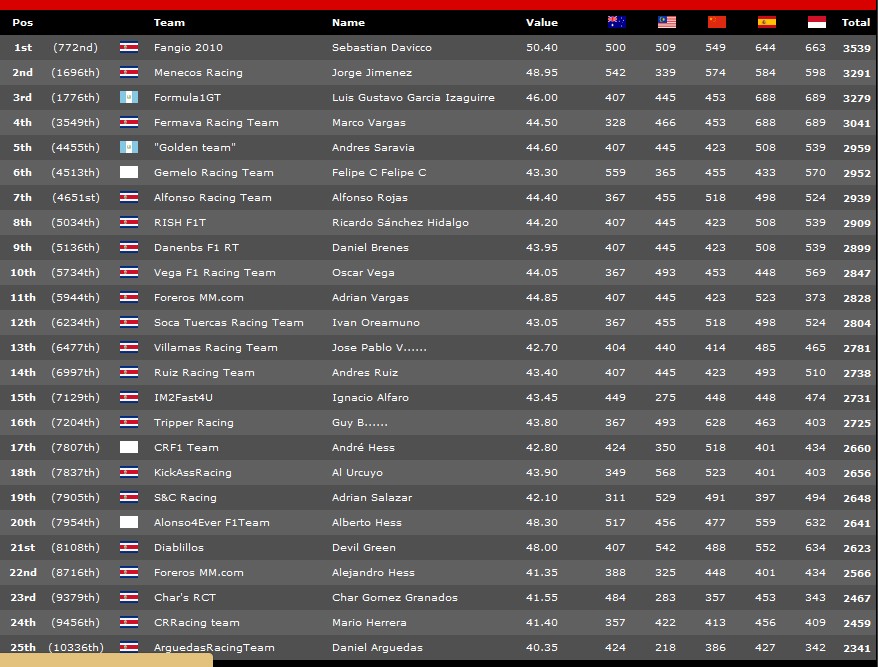
Task: Click the Guatemala flag beside Formula1GT
Action: (x=128, y=97)
